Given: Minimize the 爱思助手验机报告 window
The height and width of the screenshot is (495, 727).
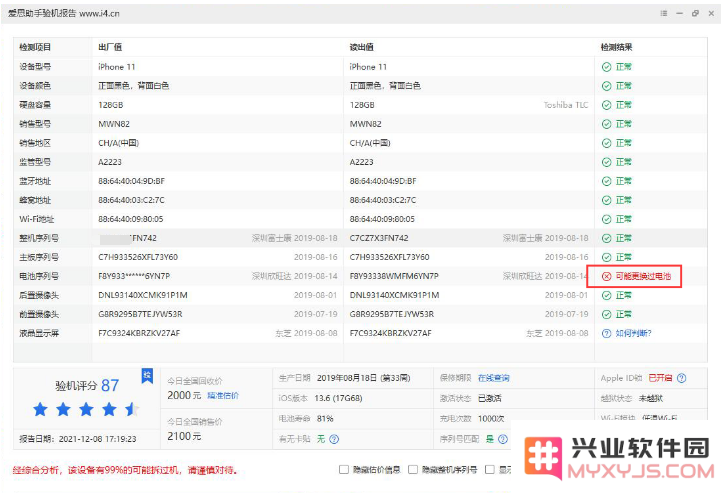Looking at the screenshot, I should (x=679, y=13).
